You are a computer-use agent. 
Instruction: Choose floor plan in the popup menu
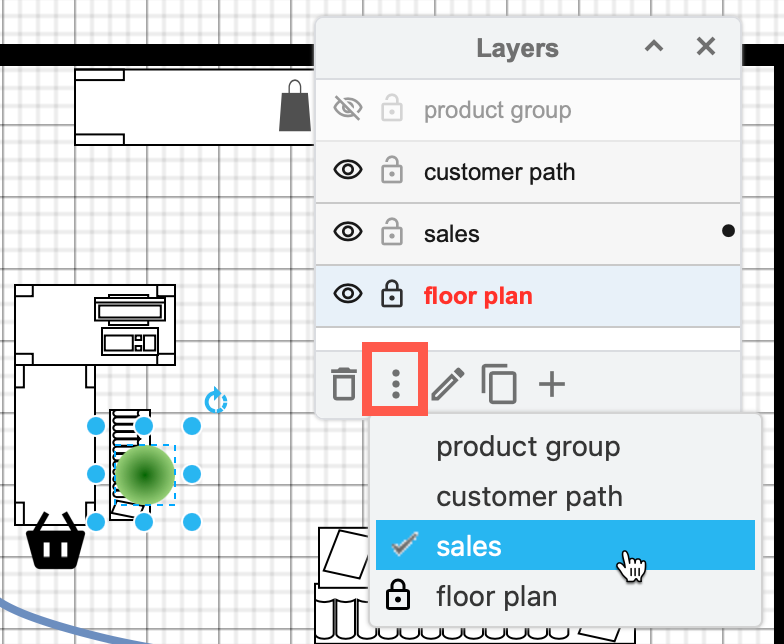565,596
